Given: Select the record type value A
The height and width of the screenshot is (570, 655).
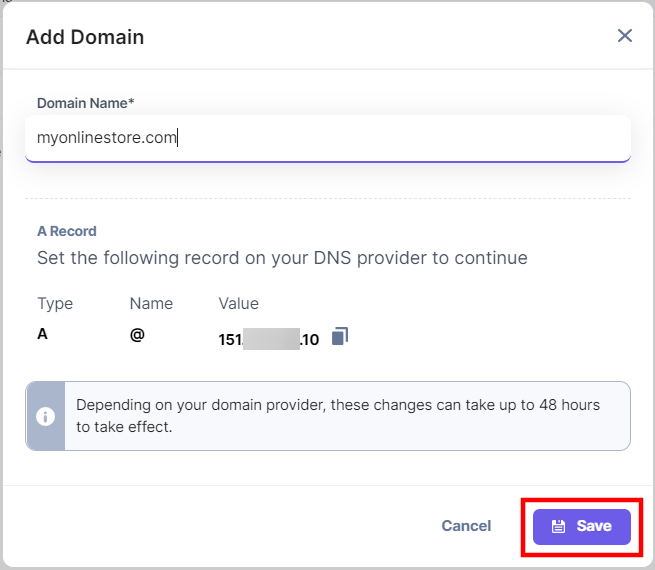Looking at the screenshot, I should point(43,335).
